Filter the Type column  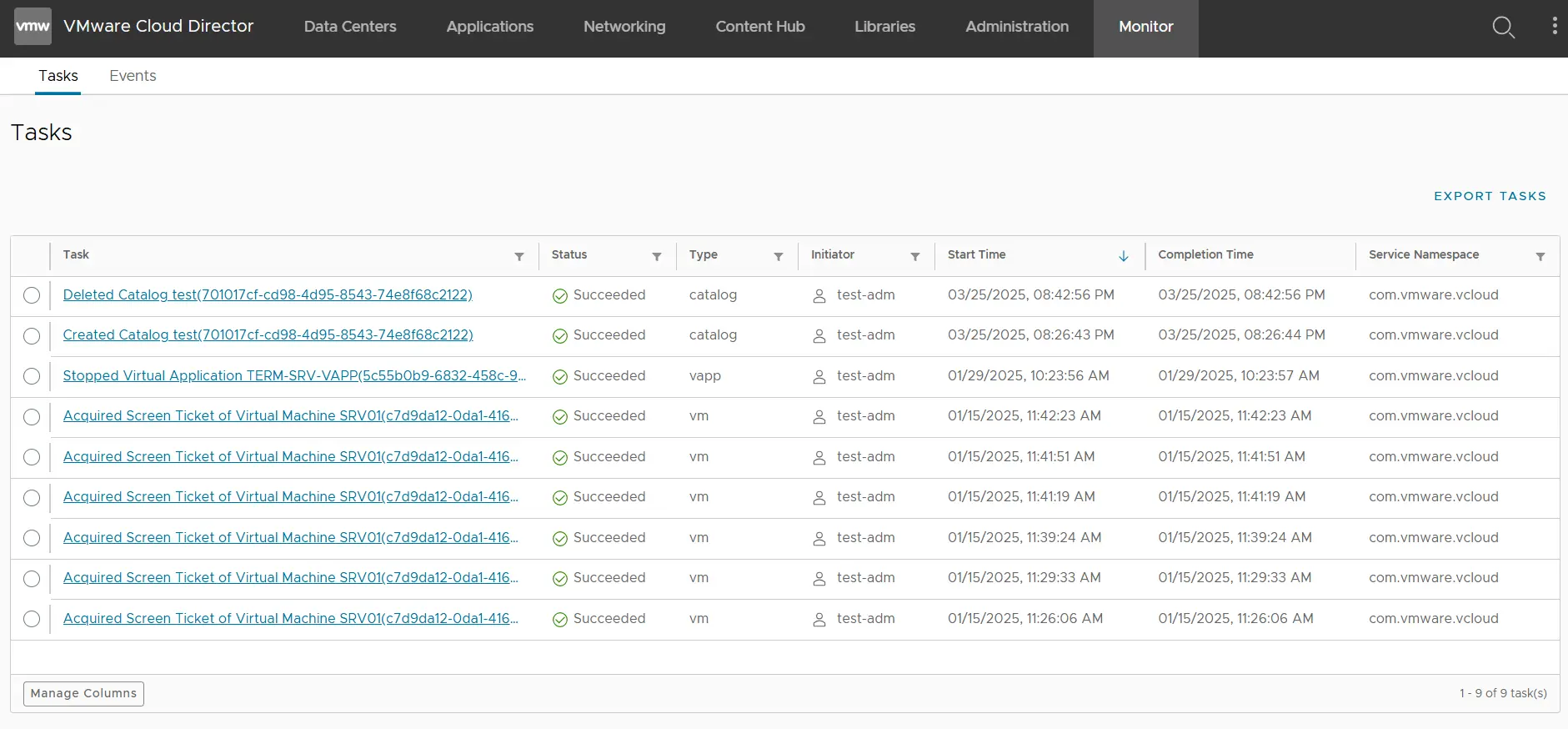click(779, 256)
